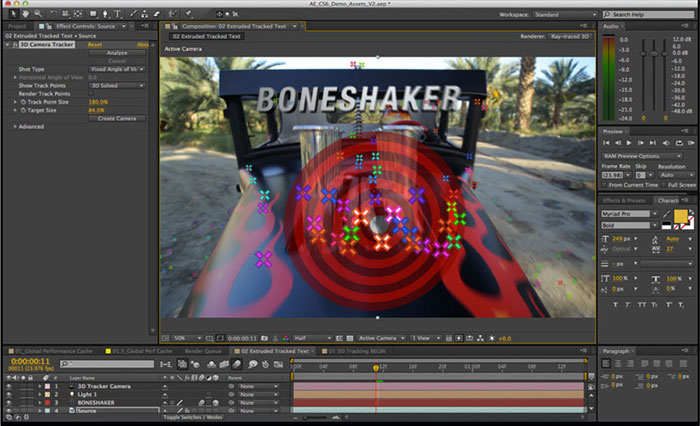700x426 pixels.
Task: Select the Zoom magnifier tool
Action: [x=38, y=14]
